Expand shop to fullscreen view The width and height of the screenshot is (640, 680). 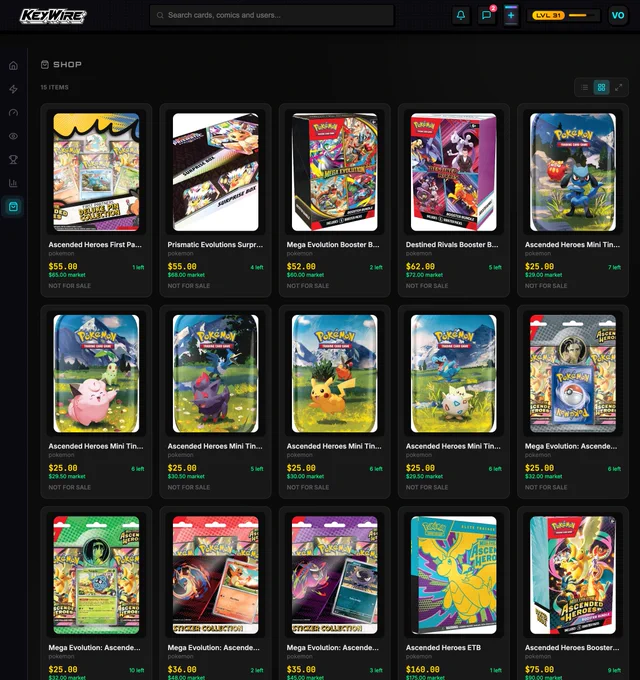[x=619, y=88]
